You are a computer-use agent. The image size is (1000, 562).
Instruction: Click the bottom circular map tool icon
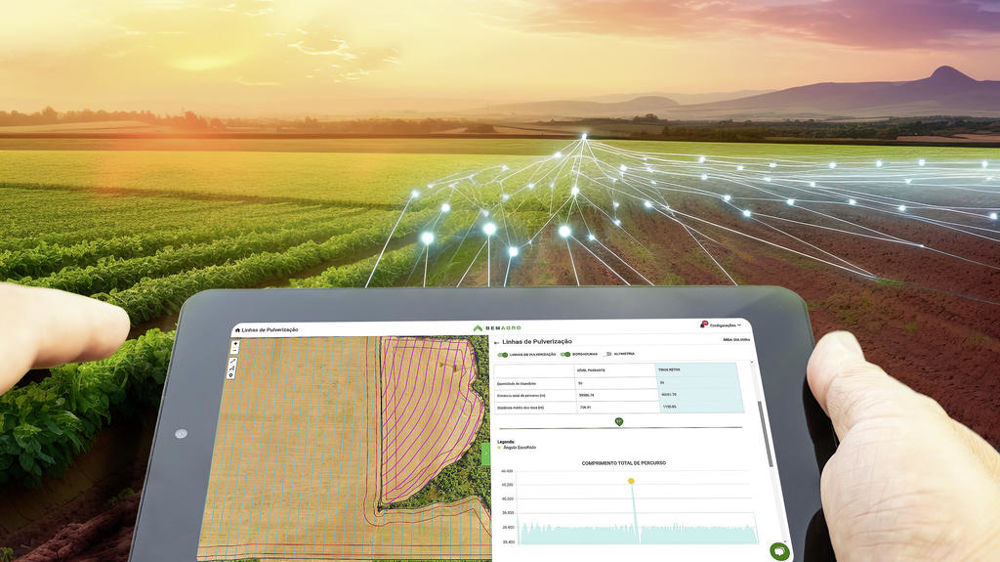coord(232,375)
